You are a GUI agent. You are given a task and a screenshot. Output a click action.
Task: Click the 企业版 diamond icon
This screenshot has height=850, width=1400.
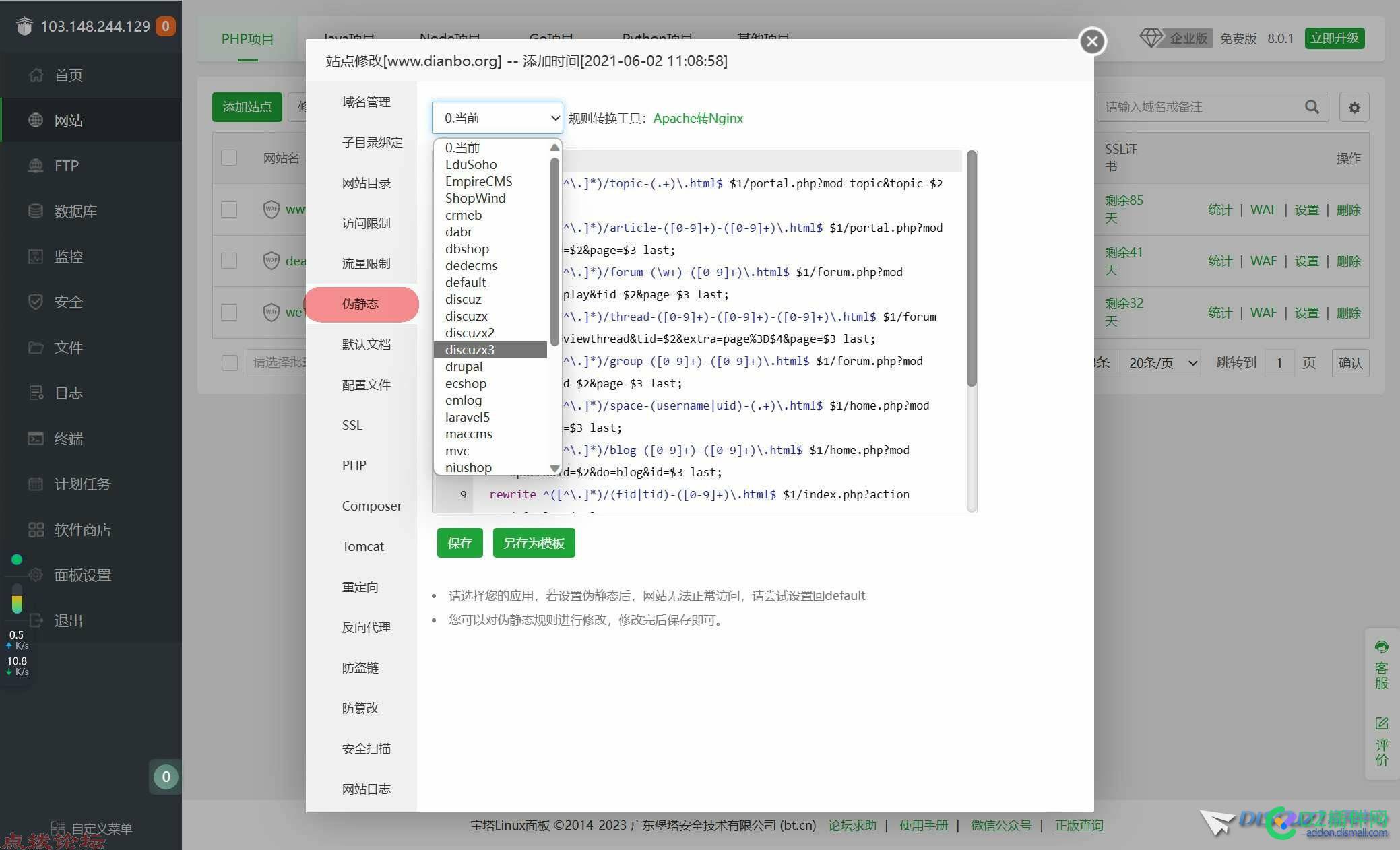[1151, 38]
